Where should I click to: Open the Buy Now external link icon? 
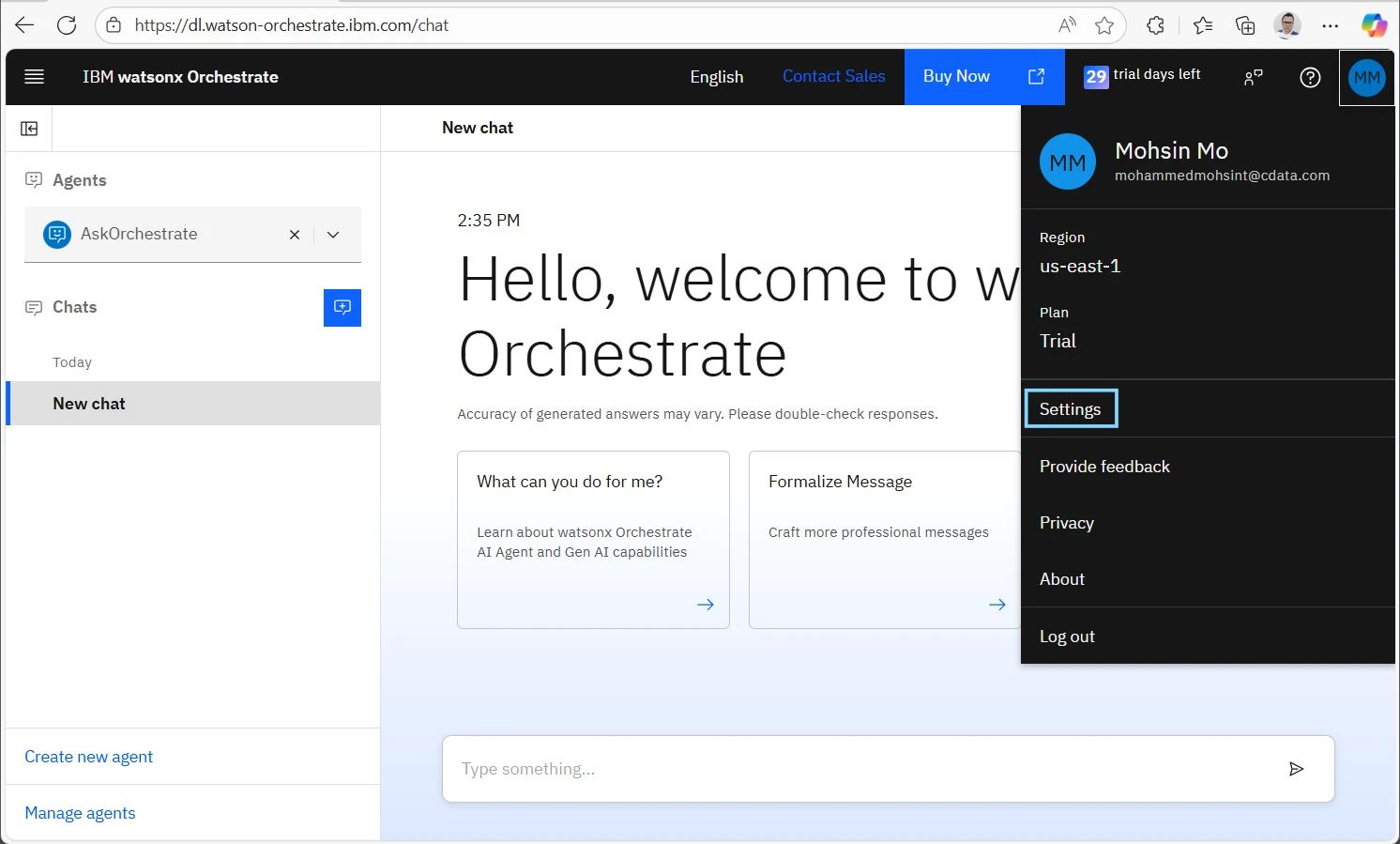1036,77
